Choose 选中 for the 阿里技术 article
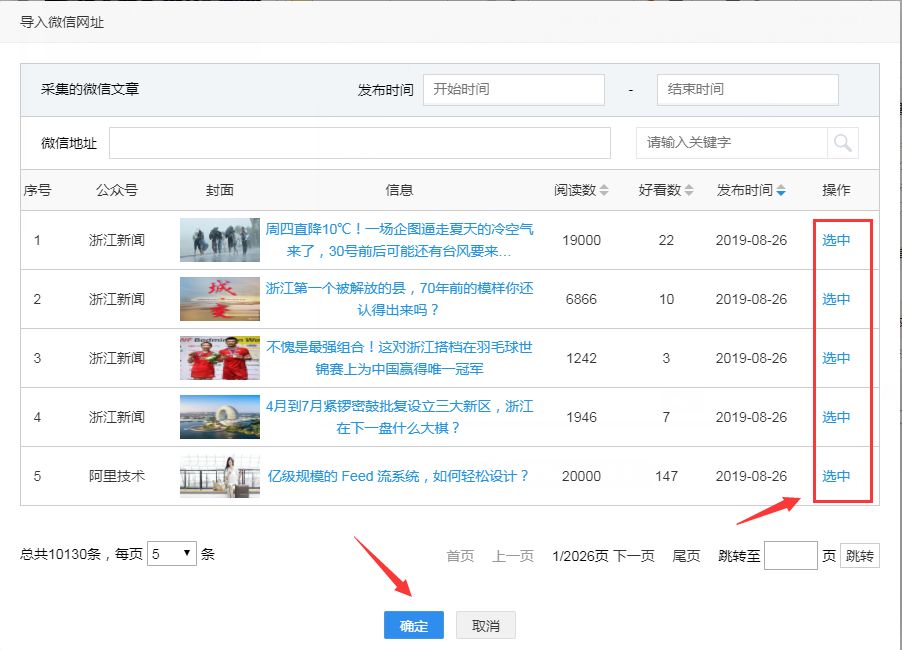 836,476
